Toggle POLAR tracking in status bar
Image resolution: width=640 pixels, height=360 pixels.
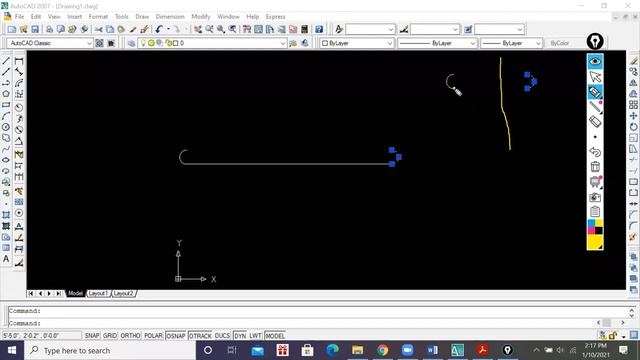[153, 336]
